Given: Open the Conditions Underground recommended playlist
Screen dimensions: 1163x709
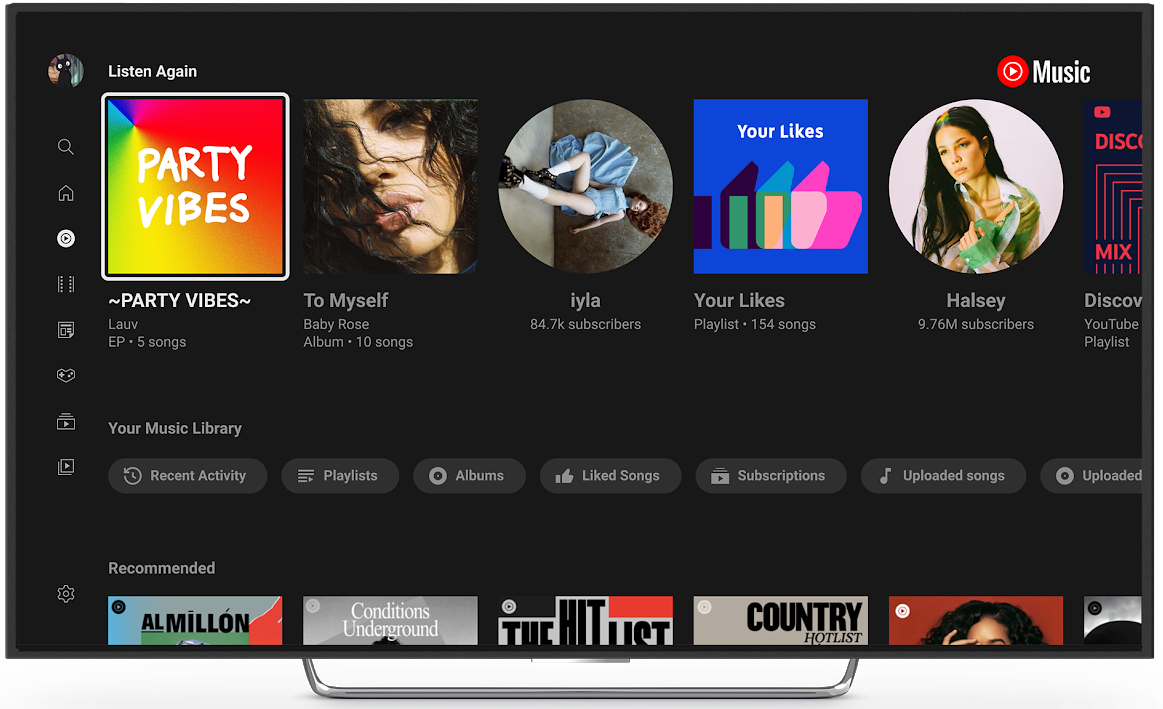Looking at the screenshot, I should point(390,620).
